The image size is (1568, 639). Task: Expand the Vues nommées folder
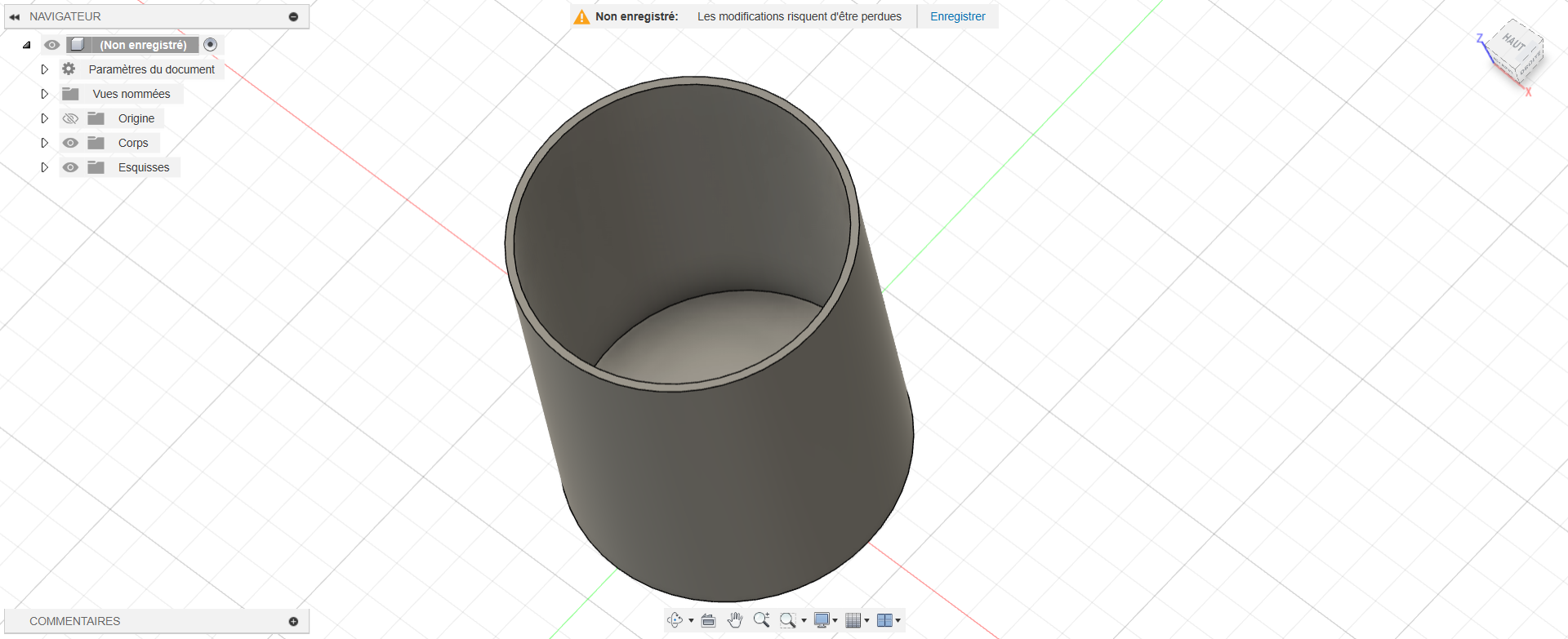(45, 94)
